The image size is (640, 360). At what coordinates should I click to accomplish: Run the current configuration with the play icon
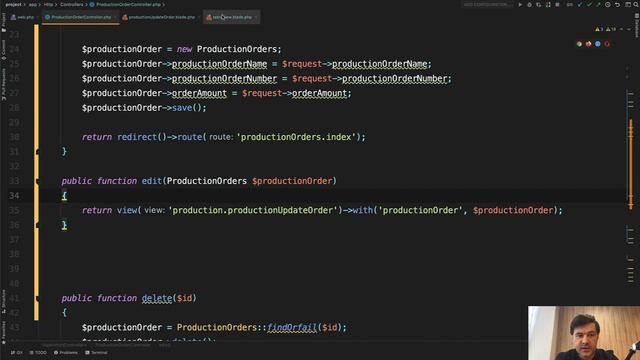(x=520, y=4)
